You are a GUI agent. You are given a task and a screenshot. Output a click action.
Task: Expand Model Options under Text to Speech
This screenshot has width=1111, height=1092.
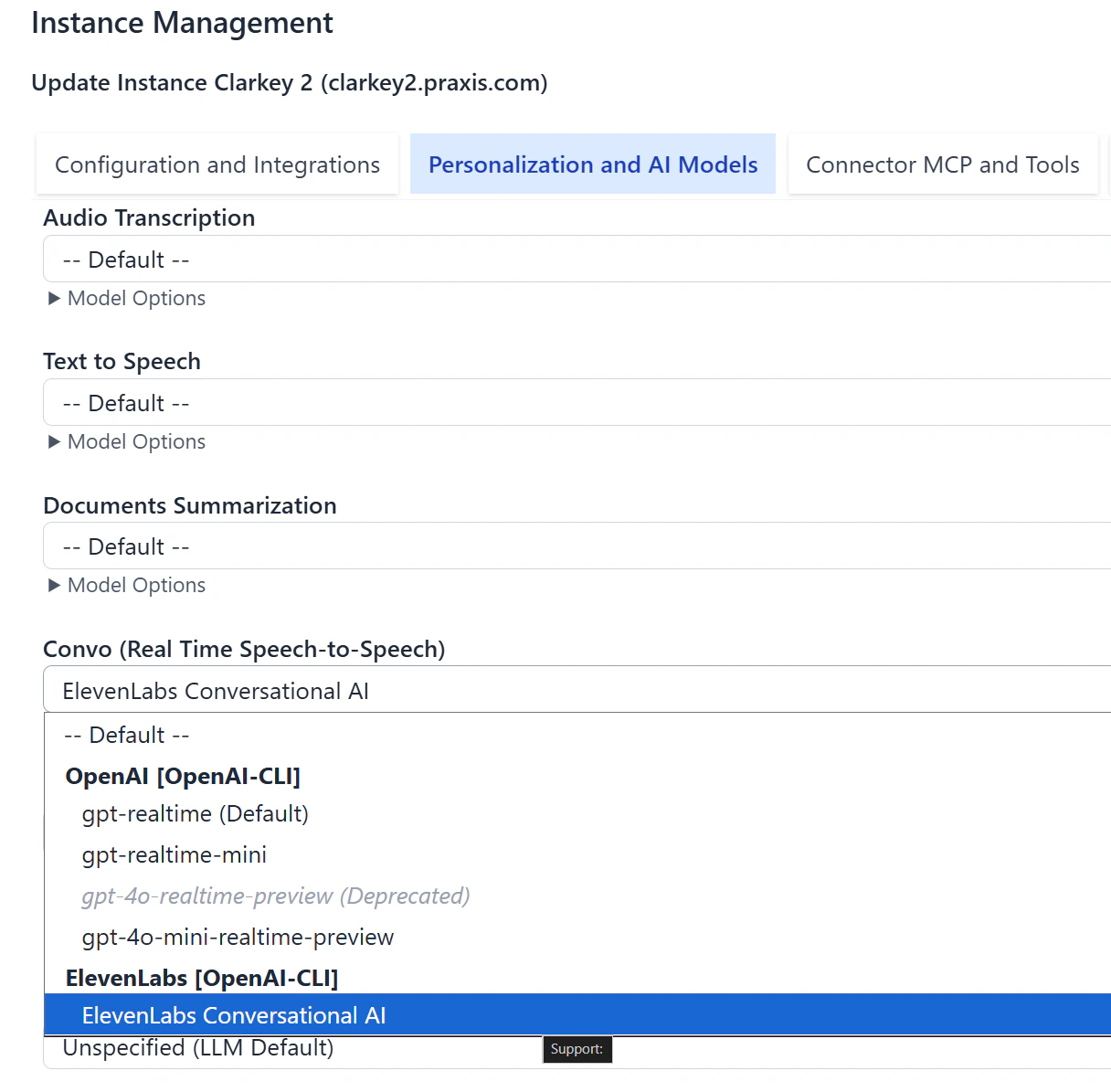(127, 442)
